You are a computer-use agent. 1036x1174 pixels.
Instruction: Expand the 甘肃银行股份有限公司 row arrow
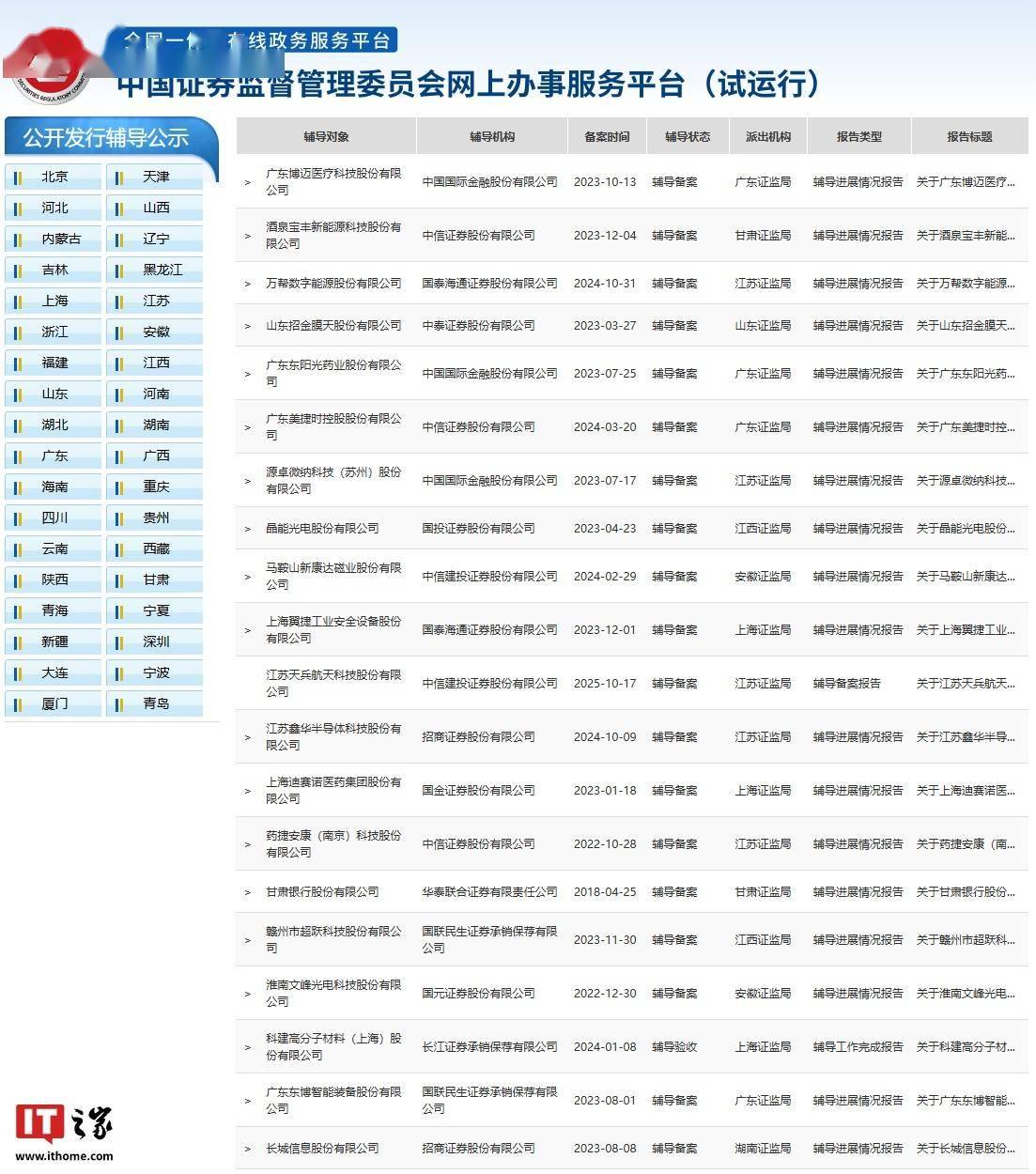pos(247,892)
